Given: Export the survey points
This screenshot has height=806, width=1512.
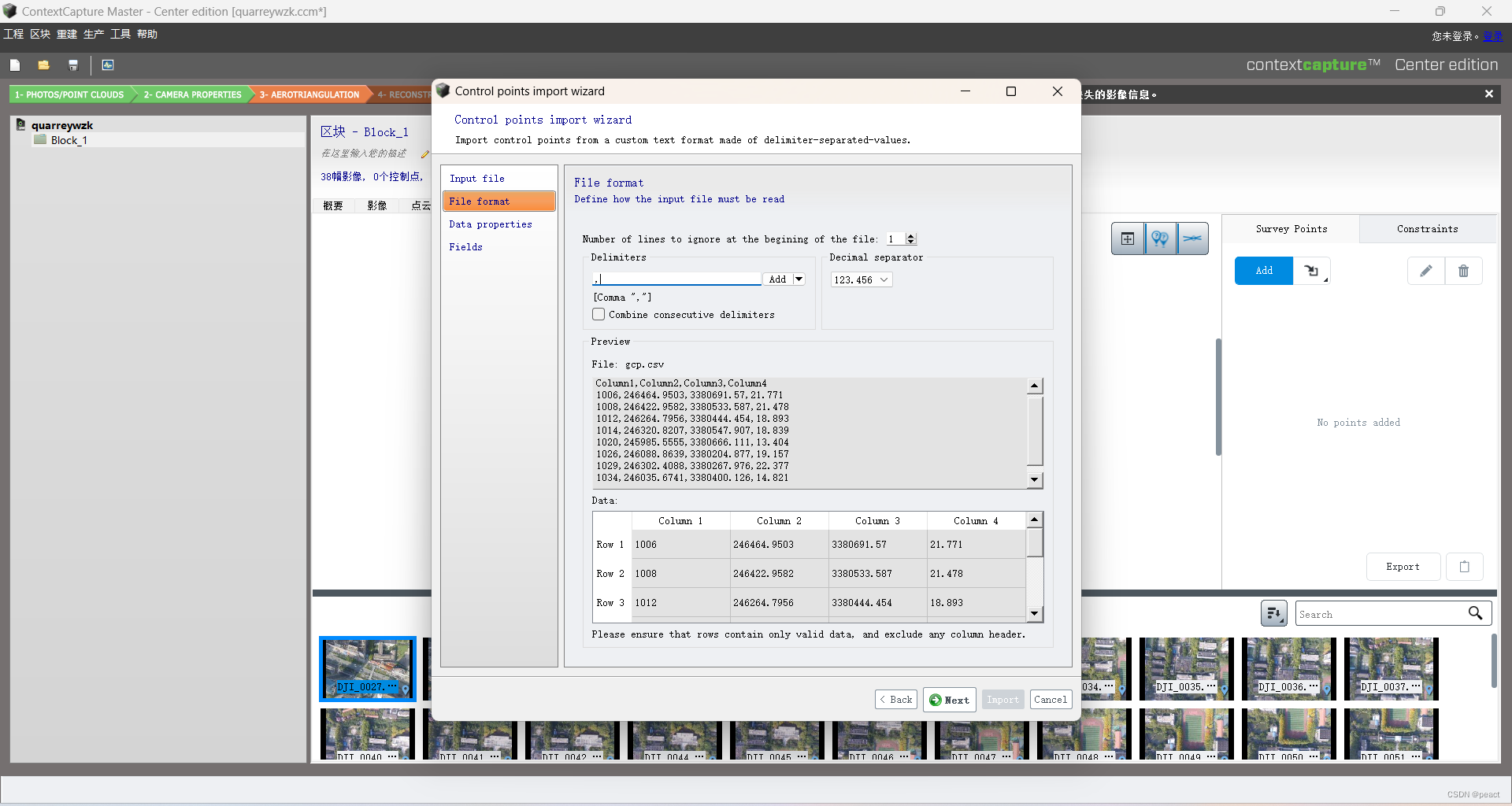Looking at the screenshot, I should (1403, 567).
